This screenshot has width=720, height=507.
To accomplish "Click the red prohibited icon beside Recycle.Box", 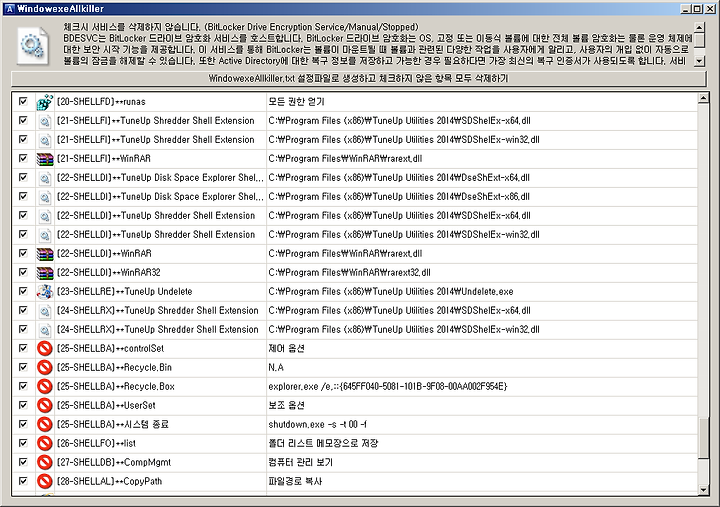I will click(x=45, y=387).
